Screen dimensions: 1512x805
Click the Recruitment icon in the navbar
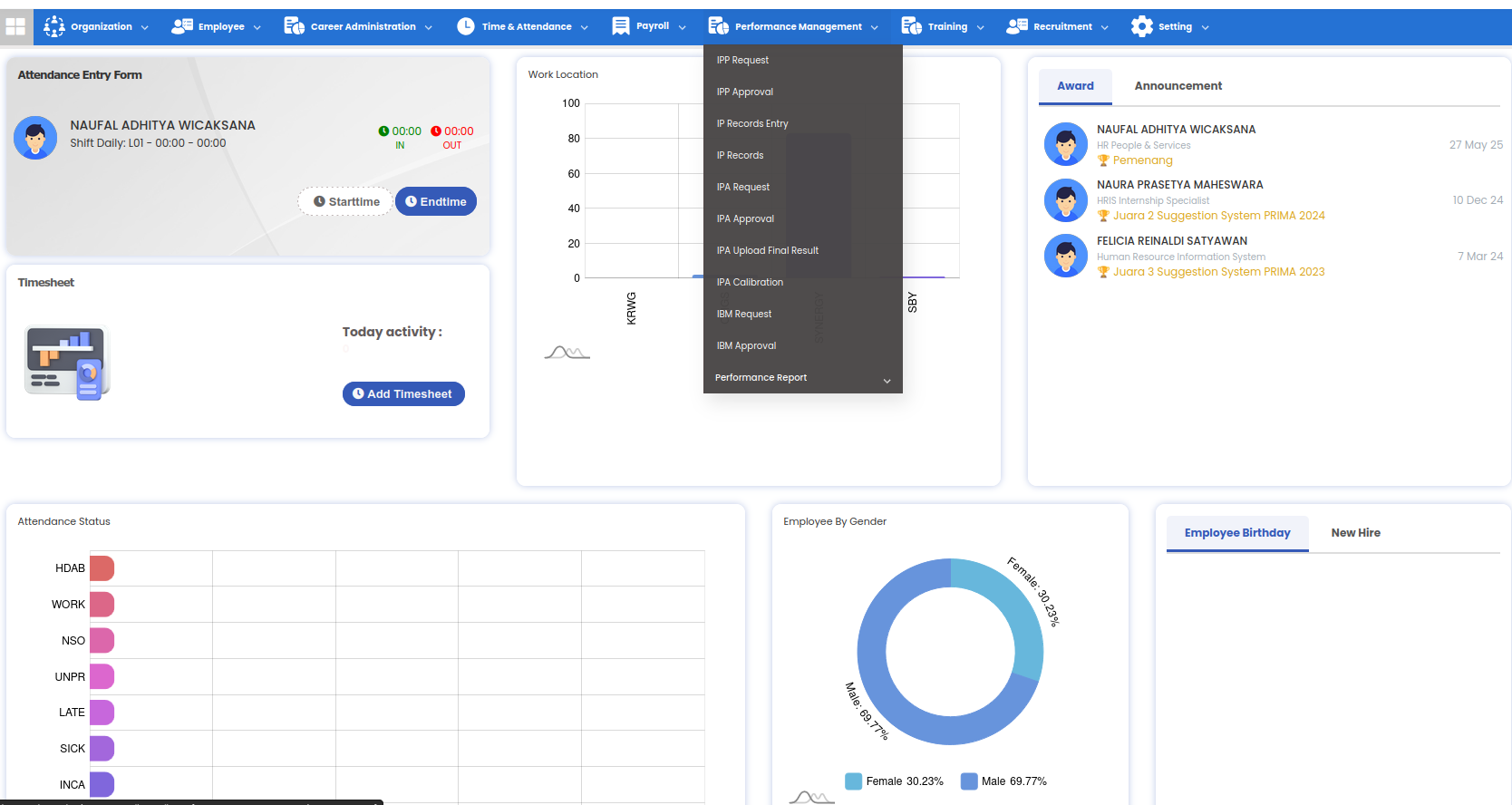pyautogui.click(x=1017, y=26)
